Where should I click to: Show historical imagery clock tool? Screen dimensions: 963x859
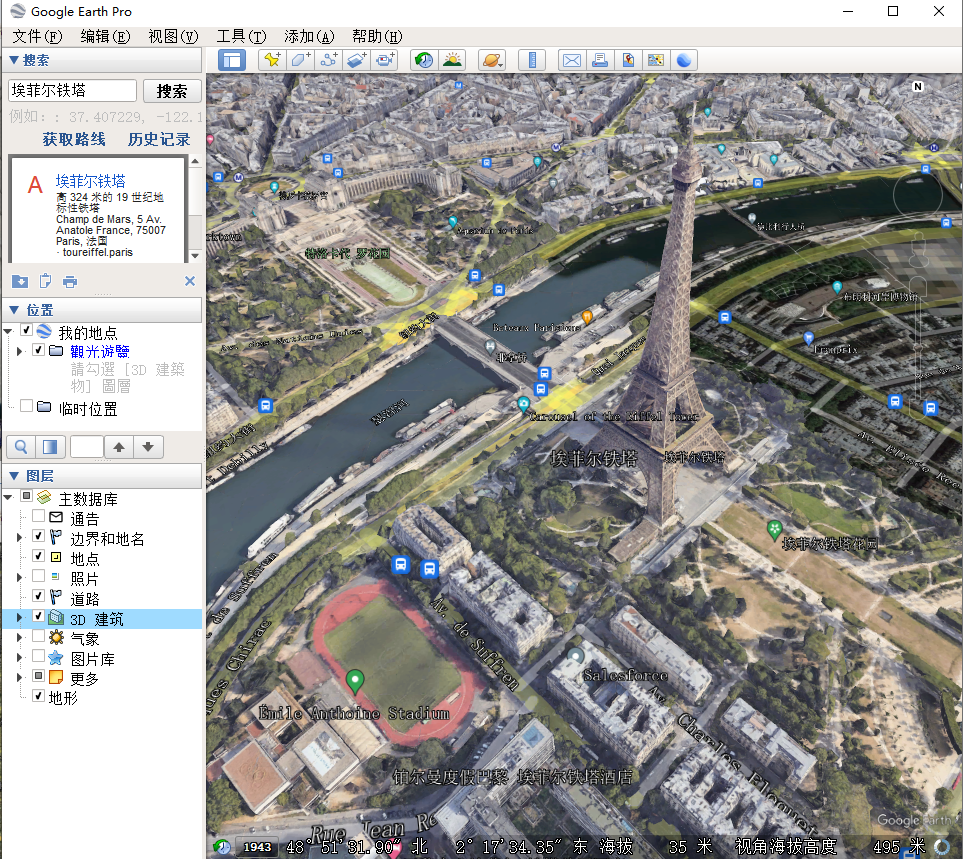tap(424, 60)
